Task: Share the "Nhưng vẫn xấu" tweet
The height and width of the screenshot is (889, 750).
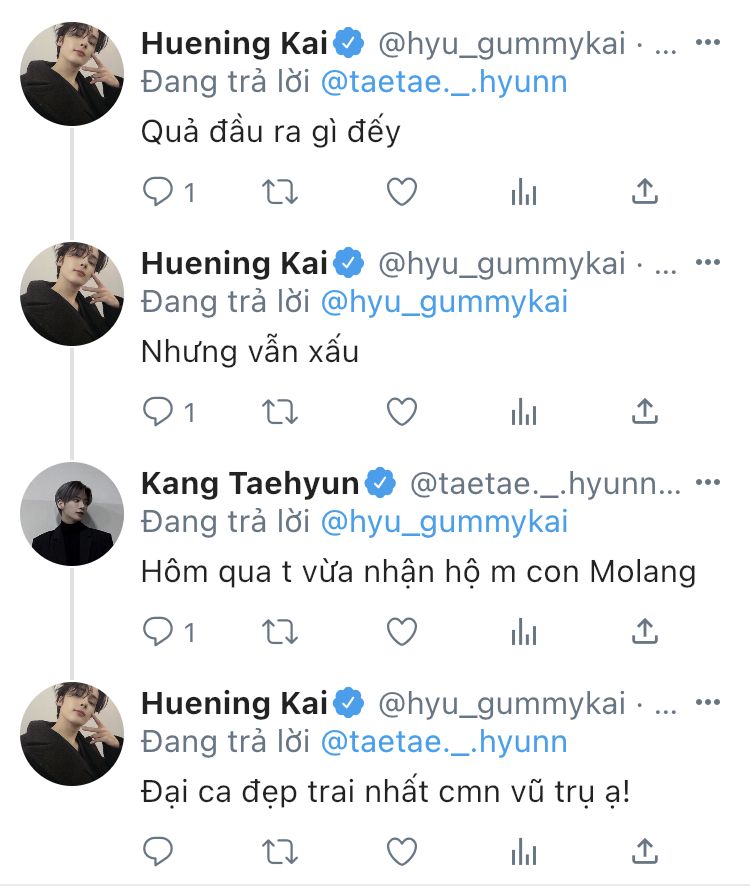Action: point(646,411)
